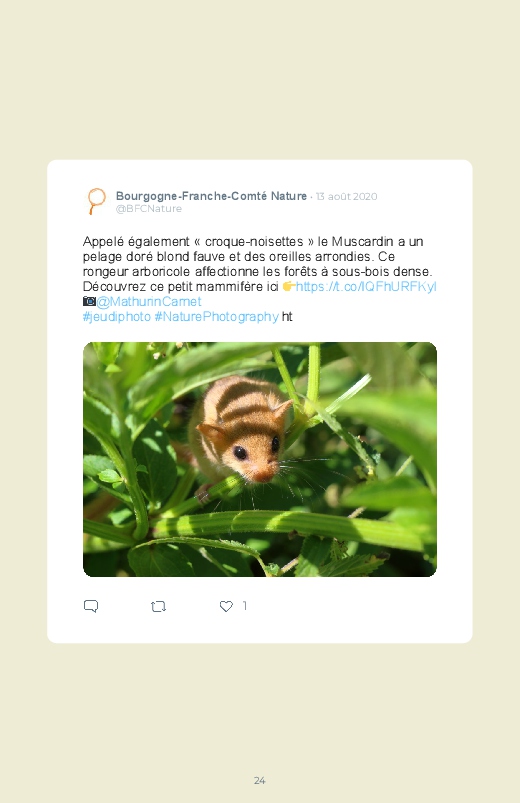Open the t.co shortened link

click(366, 286)
